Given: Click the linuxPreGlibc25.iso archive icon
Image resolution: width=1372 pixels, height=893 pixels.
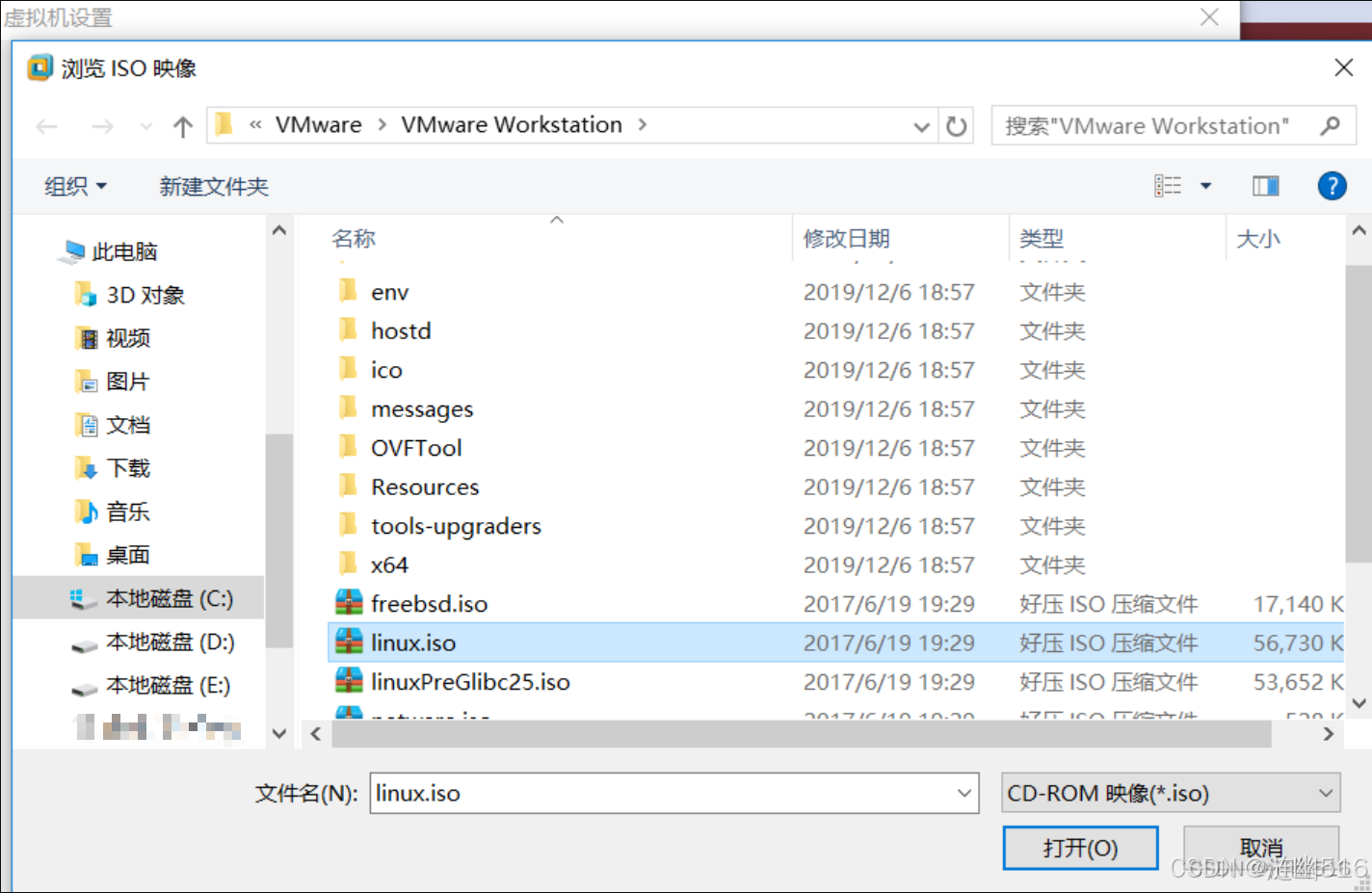Looking at the screenshot, I should tap(349, 681).
